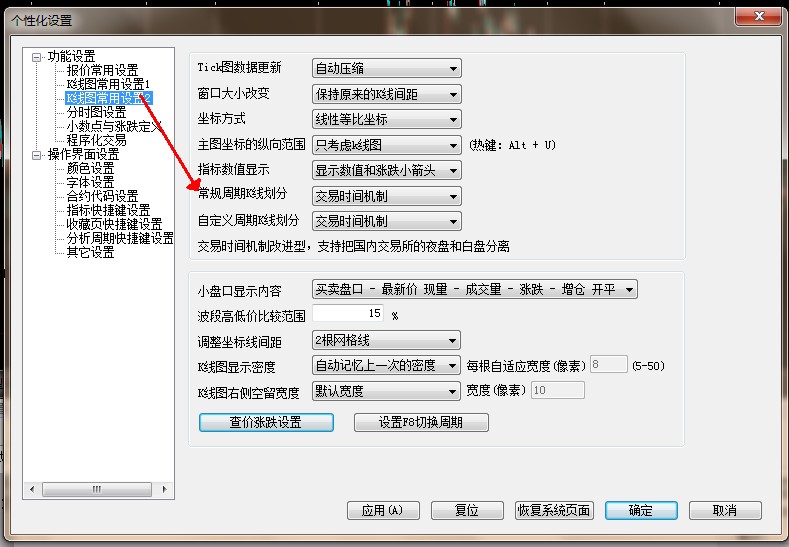Image resolution: width=789 pixels, height=547 pixels.
Task: Open the K线图显示密度 dropdown
Action: click(x=386, y=365)
